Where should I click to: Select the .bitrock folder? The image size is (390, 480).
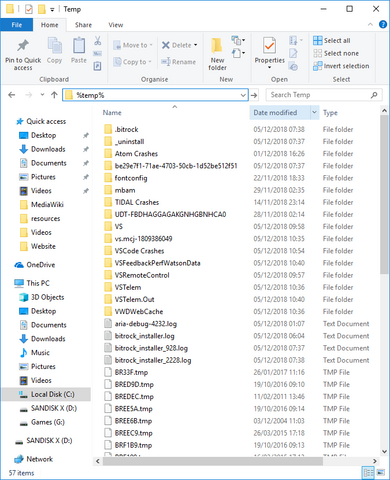pyautogui.click(x=126, y=129)
